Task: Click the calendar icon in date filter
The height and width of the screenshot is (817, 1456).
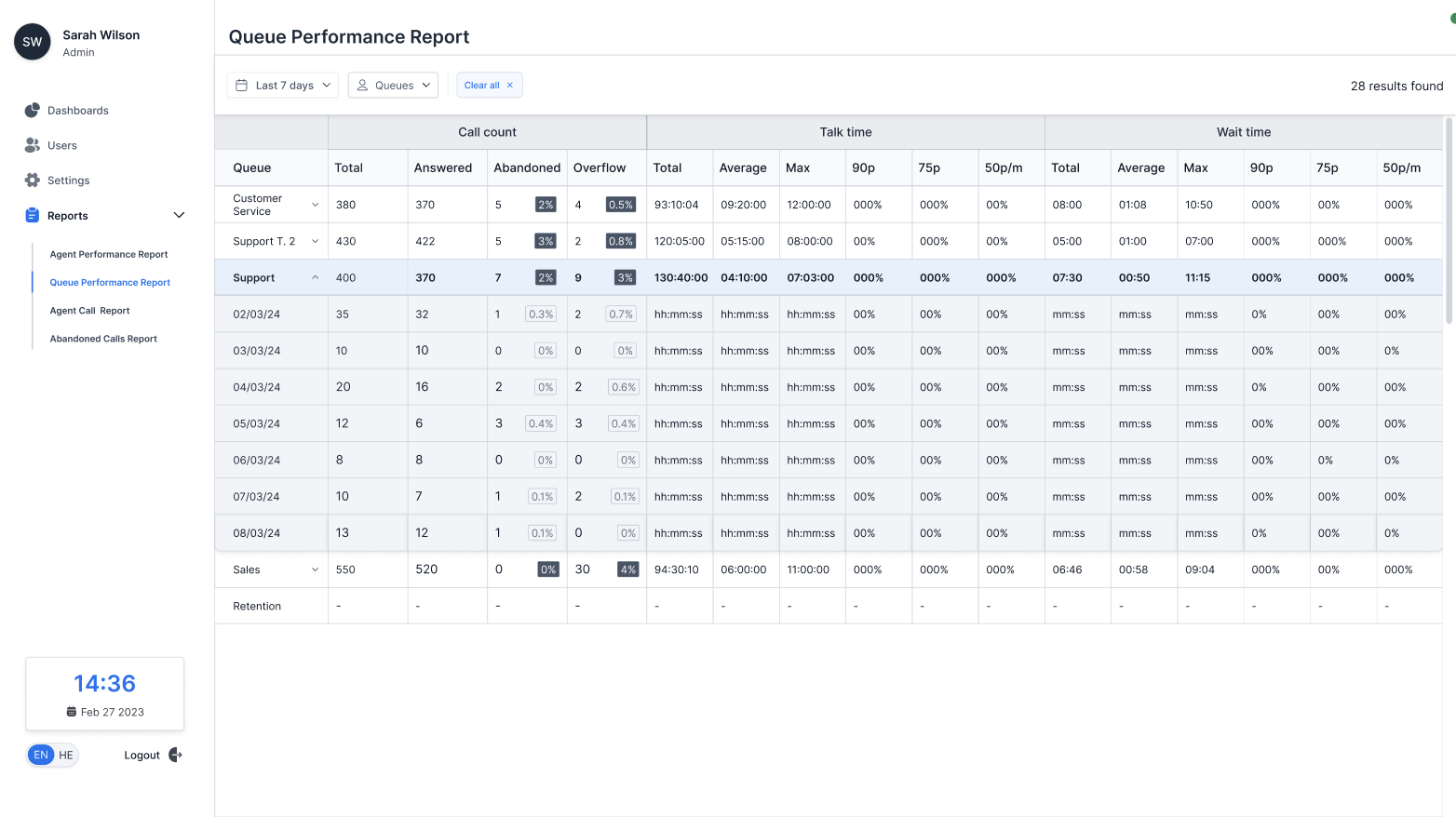Action: click(242, 86)
